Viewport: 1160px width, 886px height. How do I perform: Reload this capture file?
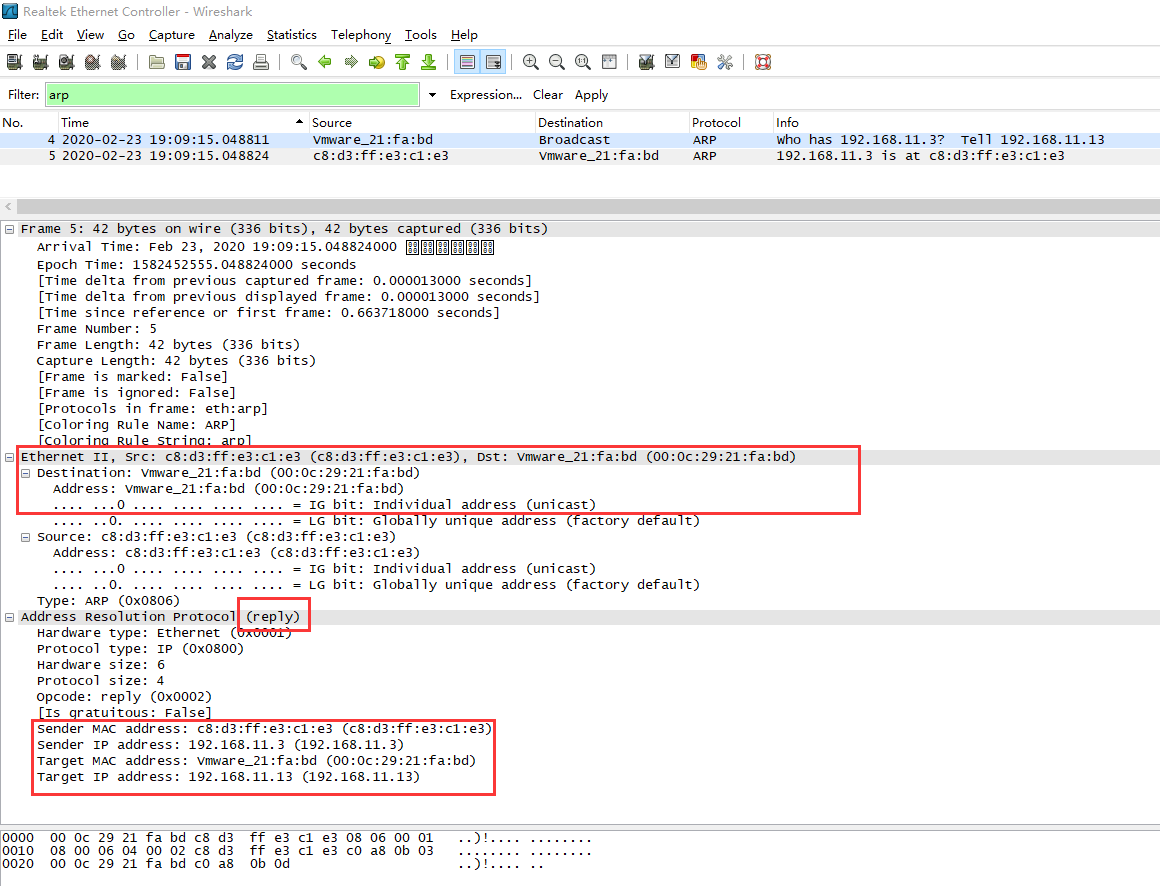tap(234, 61)
